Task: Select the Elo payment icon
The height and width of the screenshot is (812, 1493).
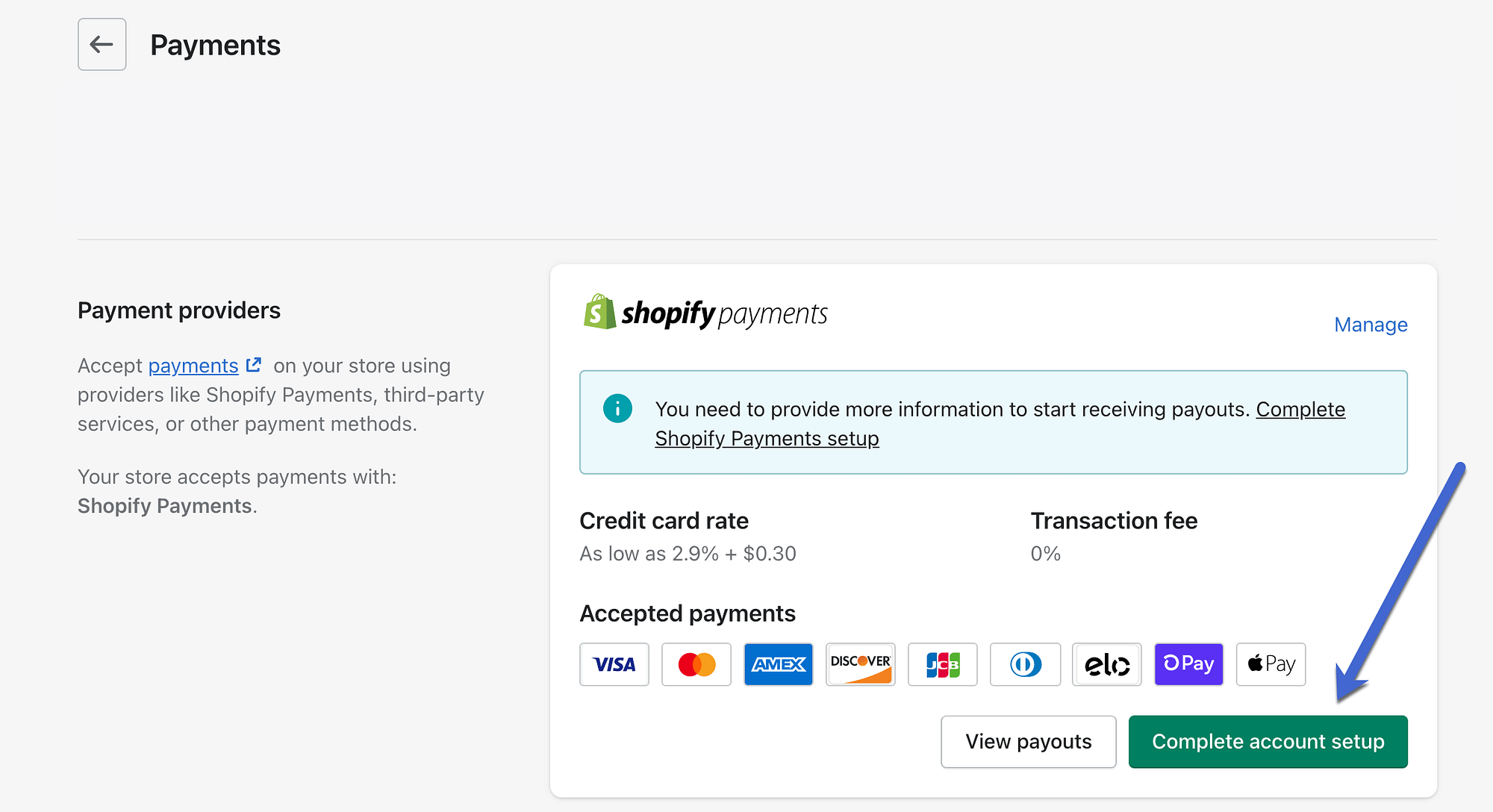Action: coord(1107,664)
